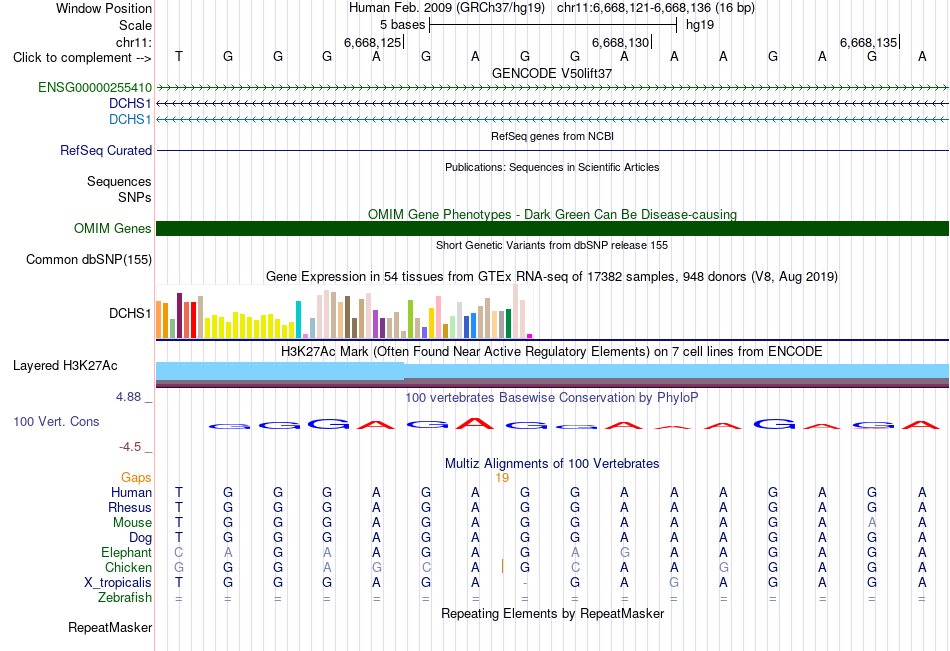The height and width of the screenshot is (651, 950).
Task: Click the Human alignment row label
Action: coord(131,492)
